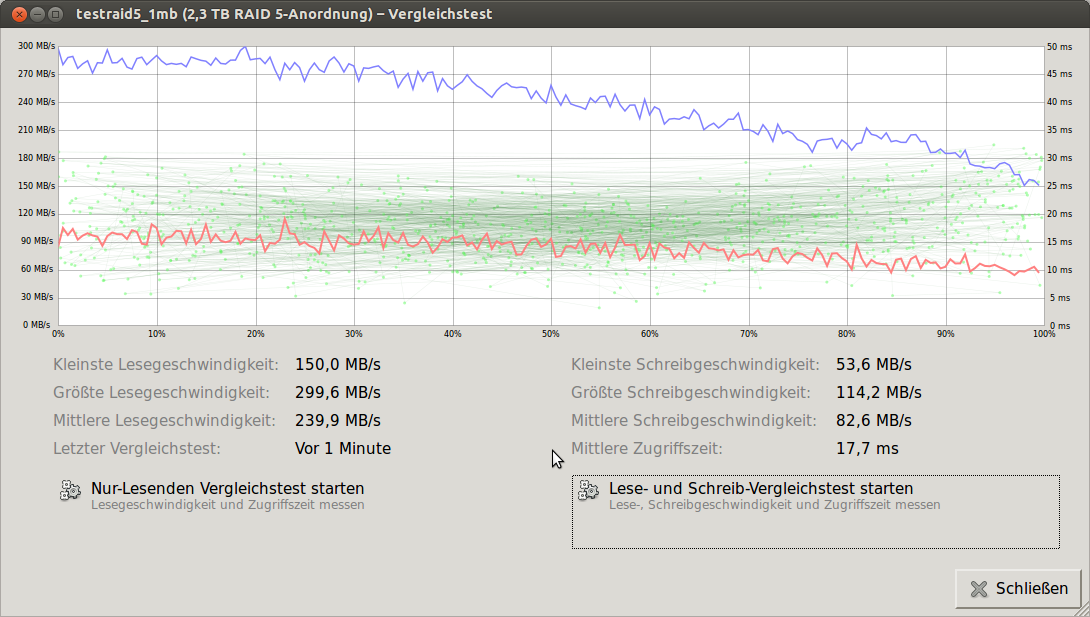This screenshot has height=617, width=1090.
Task: Select the 150,0 MB/s Kleinste Lesegeschwindigkeit value
Action: tap(337, 365)
